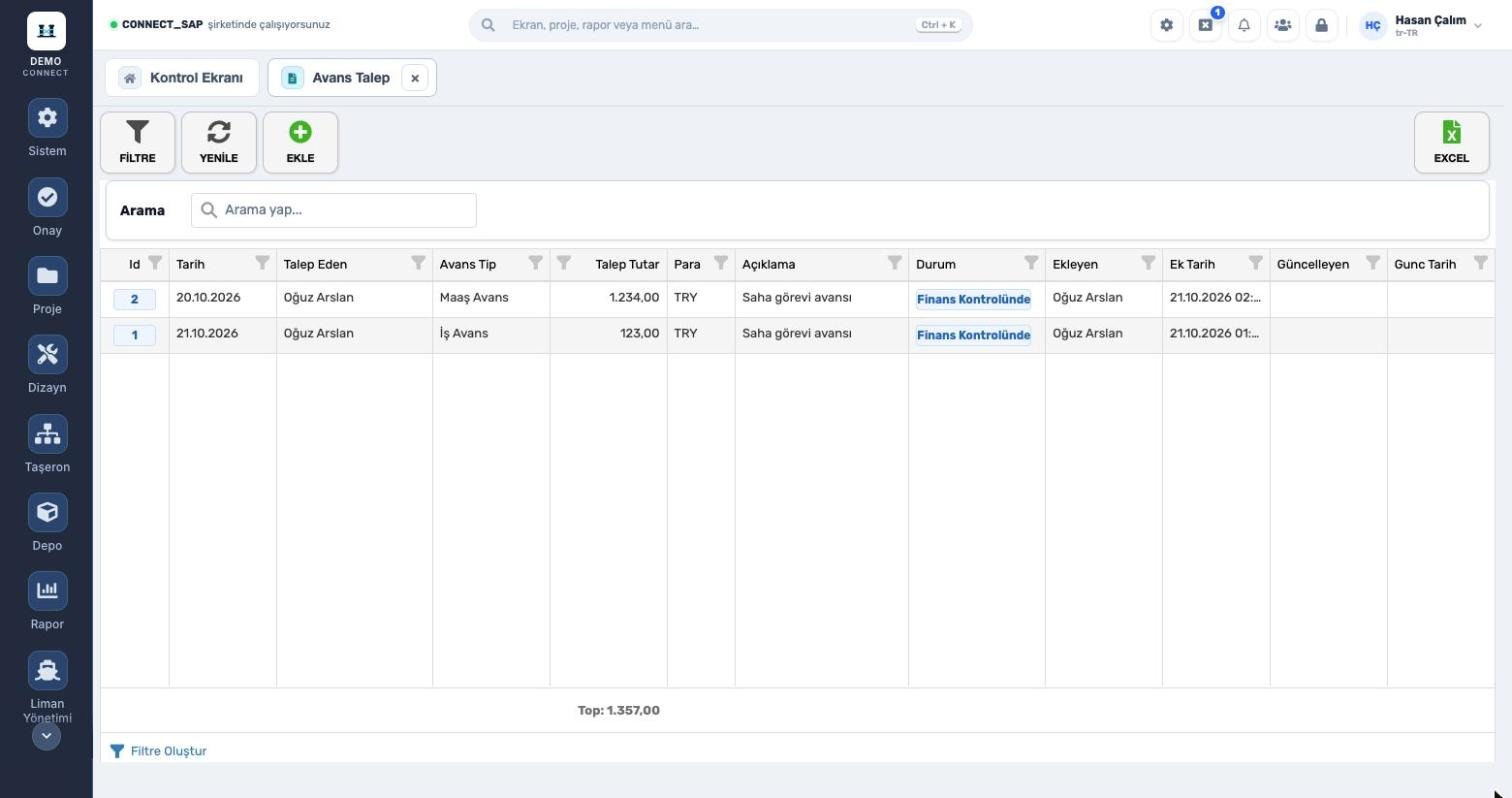Click Finans Kontrolünde status for İş Avans
This screenshot has height=798, width=1512.
(973, 335)
